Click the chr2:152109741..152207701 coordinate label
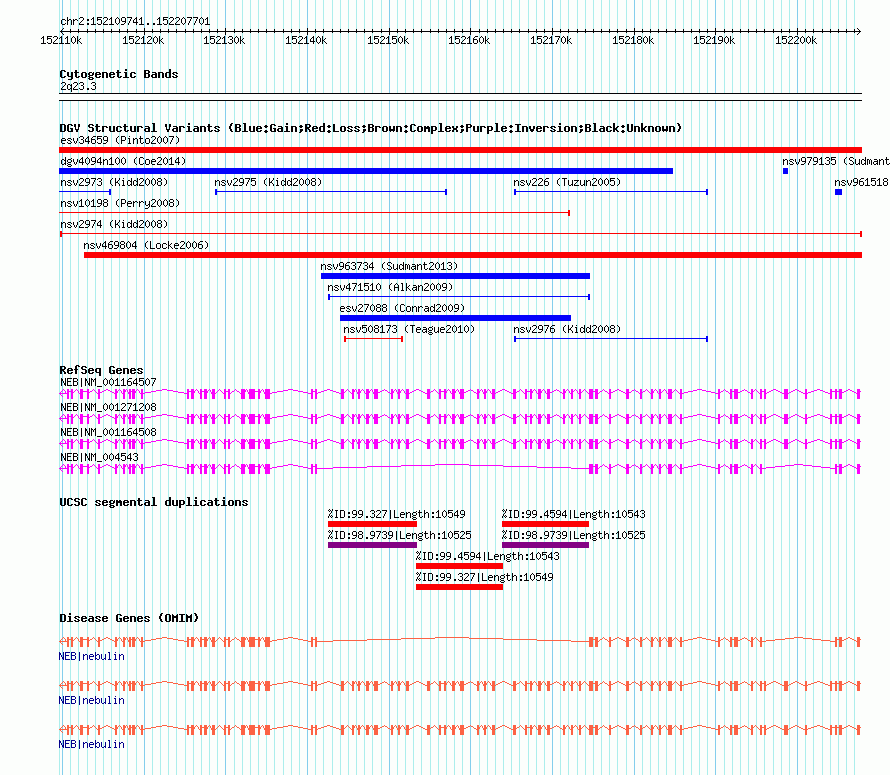Screen dimensions: 890x775 tap(135, 21)
